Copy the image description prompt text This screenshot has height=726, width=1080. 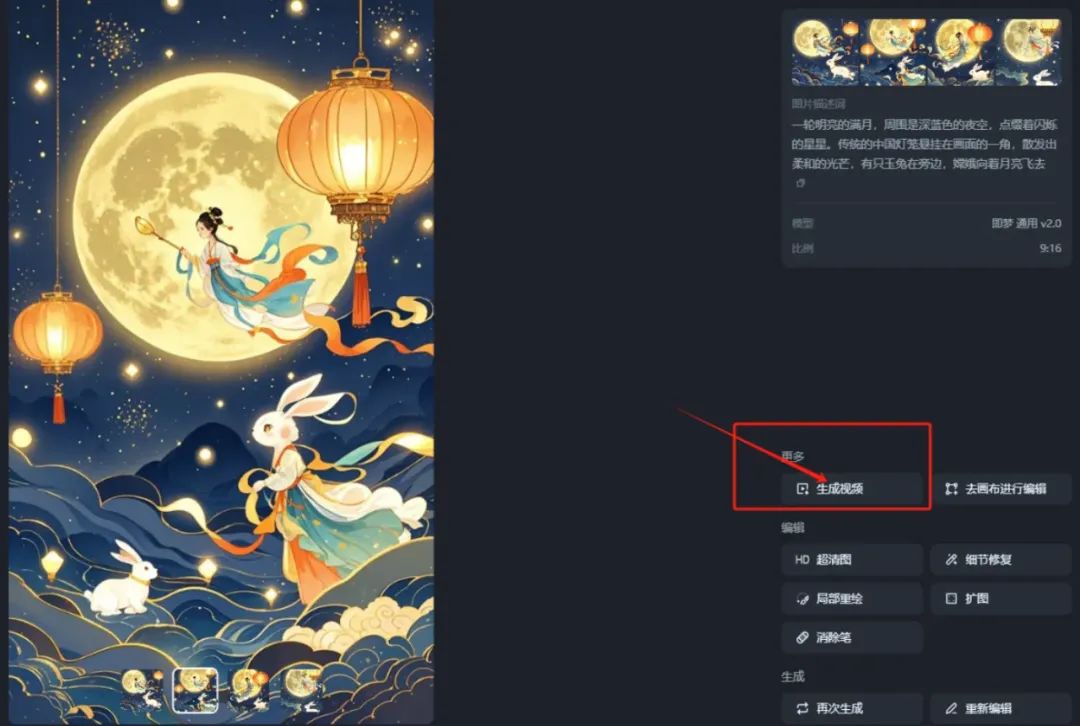click(x=800, y=183)
